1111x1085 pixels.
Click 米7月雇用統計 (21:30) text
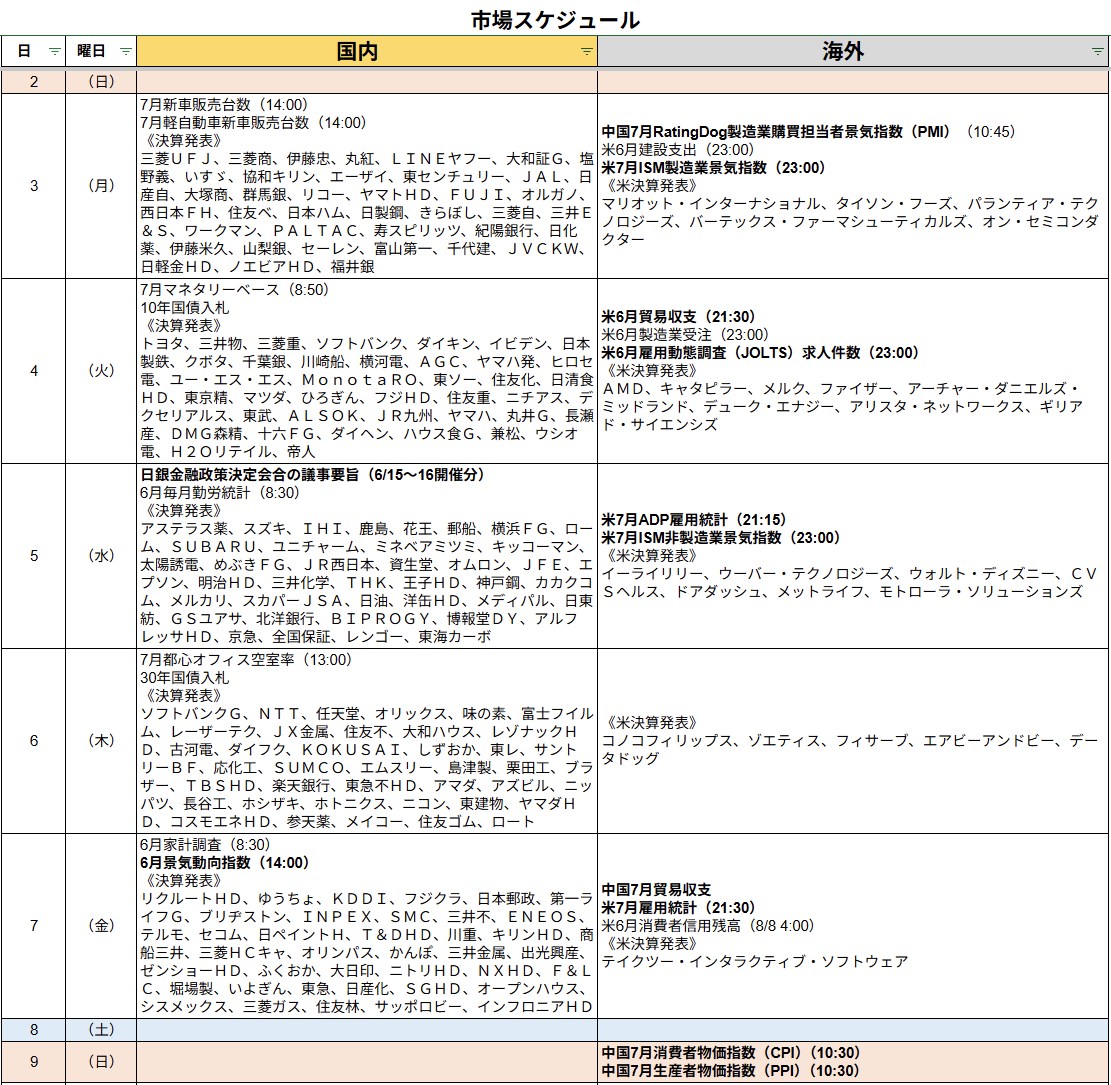(x=679, y=908)
